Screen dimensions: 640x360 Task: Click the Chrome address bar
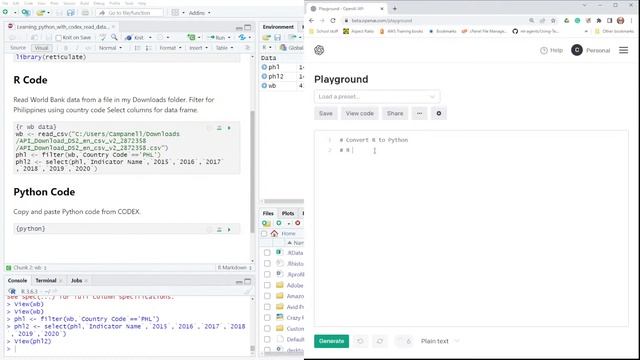(x=435, y=20)
